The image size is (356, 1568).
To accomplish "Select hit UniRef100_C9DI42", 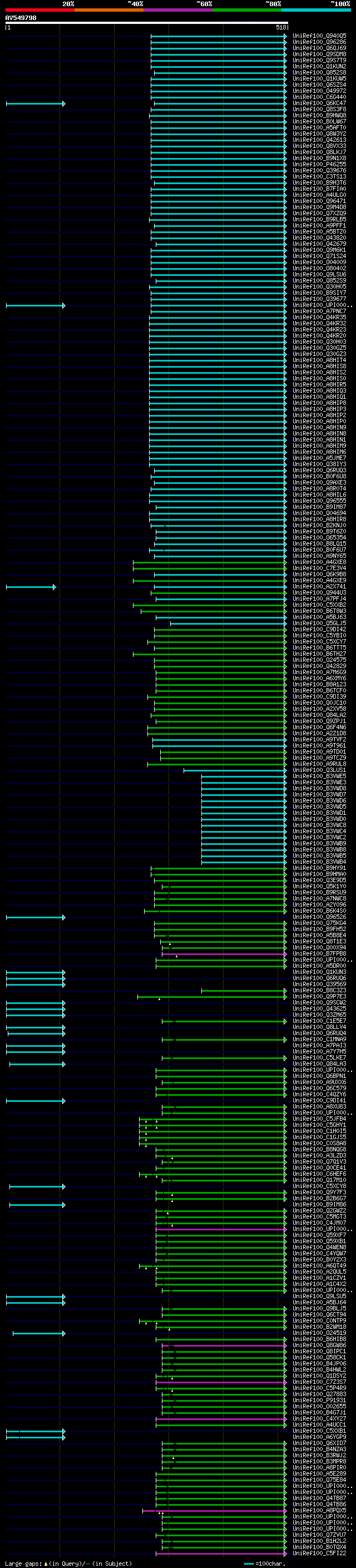I will click(319, 630).
